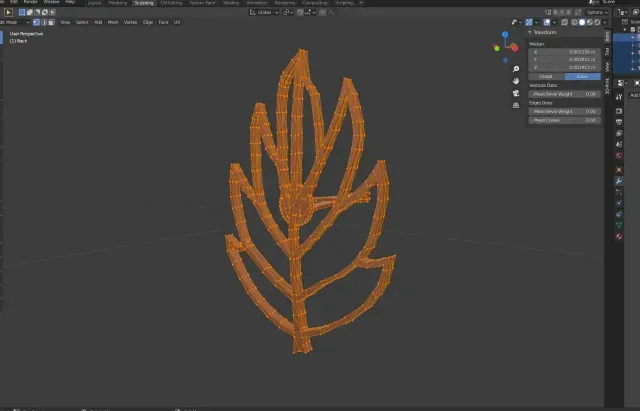Open the Item sidebar tab
640x411 pixels.
click(x=607, y=36)
